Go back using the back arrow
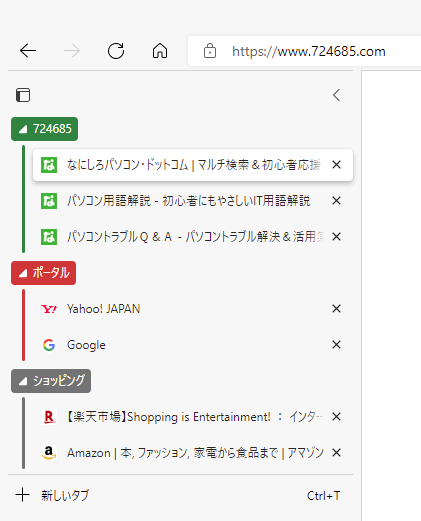 [28, 51]
